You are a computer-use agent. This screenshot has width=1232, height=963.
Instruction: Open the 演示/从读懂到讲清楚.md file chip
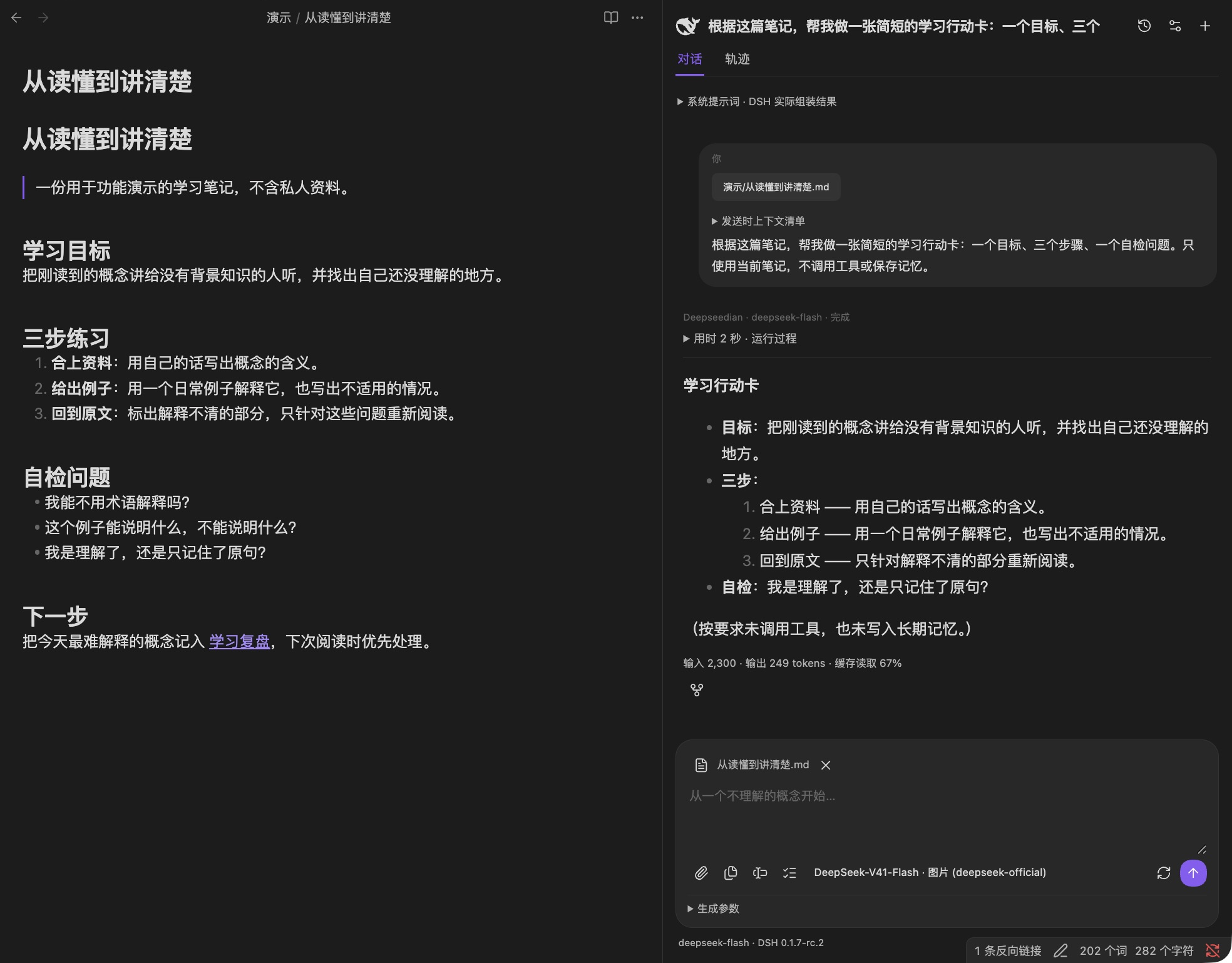click(776, 187)
